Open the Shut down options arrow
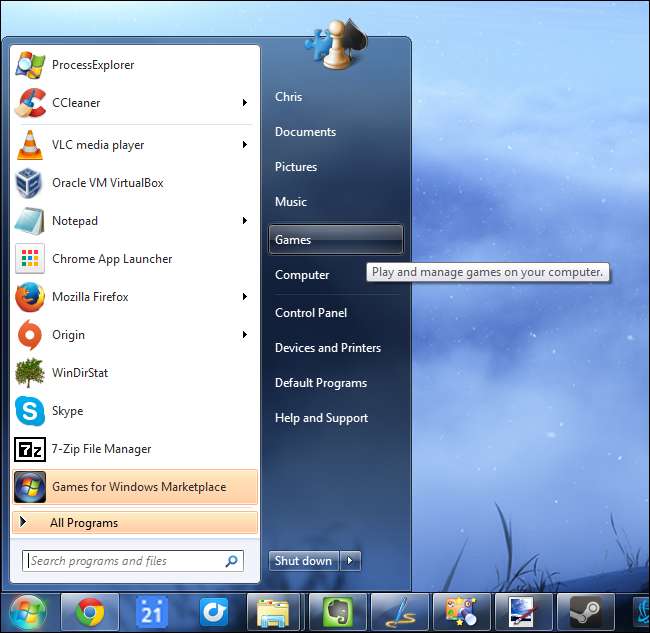Image resolution: width=650 pixels, height=633 pixels. 351,561
